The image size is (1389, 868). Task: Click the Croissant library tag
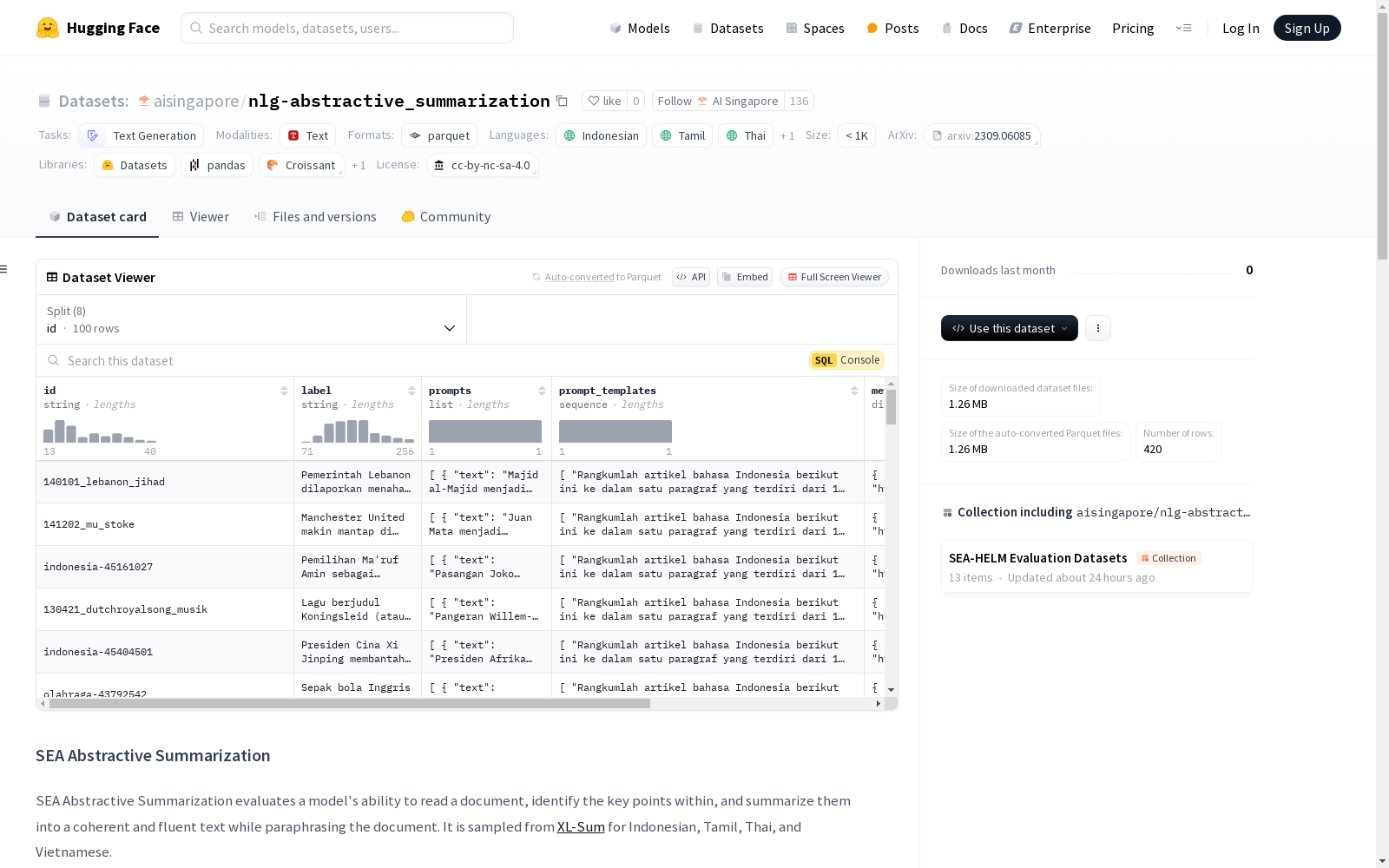(301, 165)
